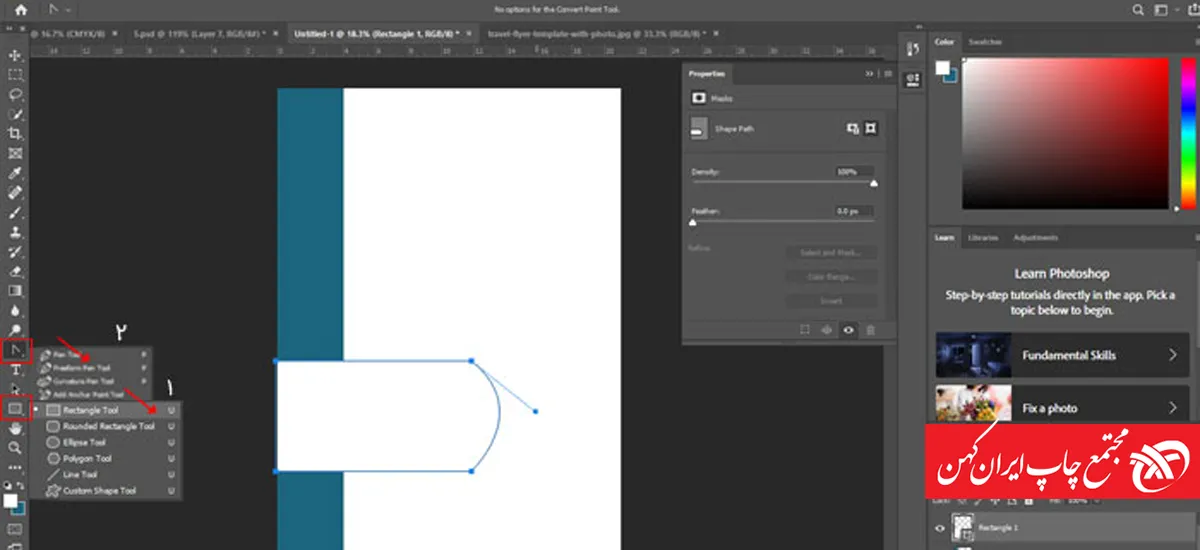Image resolution: width=1200 pixels, height=550 pixels.
Task: Expand the Fix a photo tutorial chevron
Action: 1173,408
